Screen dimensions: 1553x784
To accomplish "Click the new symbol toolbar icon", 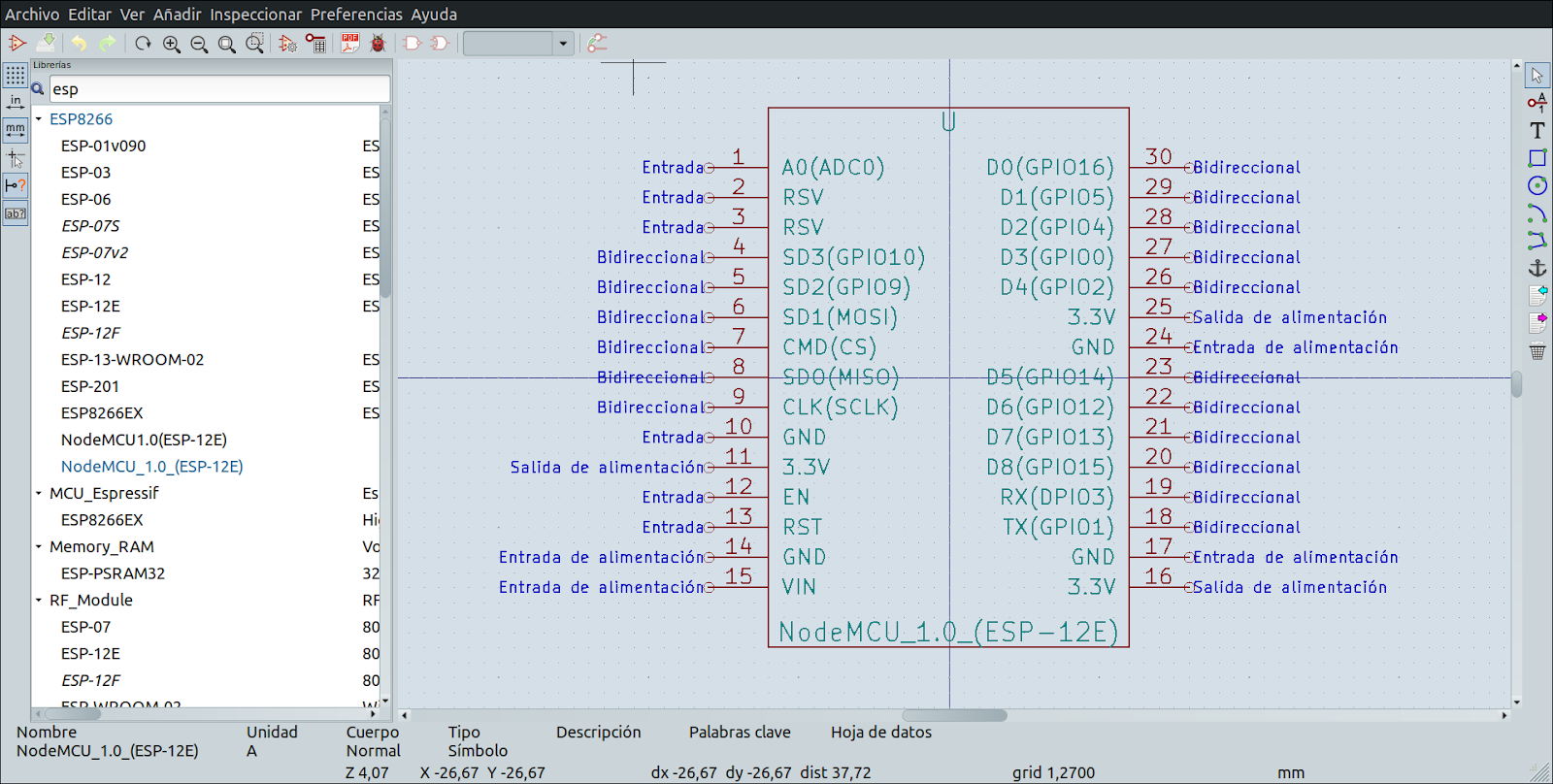I will (x=17, y=43).
